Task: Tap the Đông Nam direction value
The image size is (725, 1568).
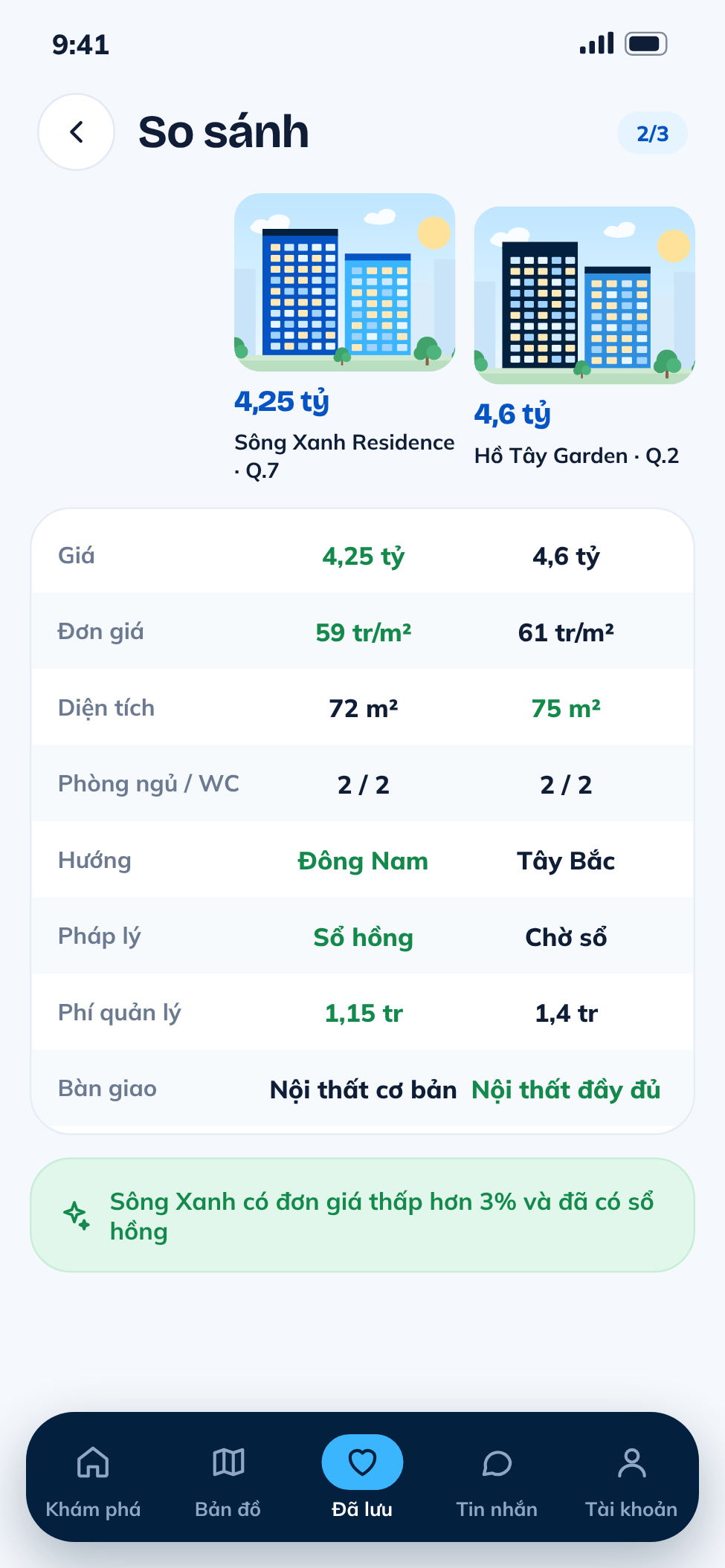Action: point(363,861)
